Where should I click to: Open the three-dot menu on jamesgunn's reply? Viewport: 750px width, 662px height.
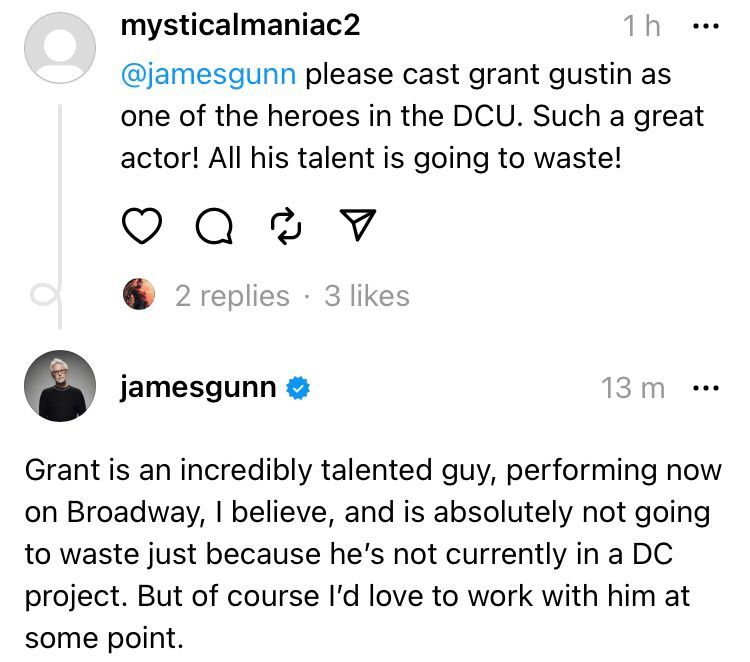tap(705, 387)
